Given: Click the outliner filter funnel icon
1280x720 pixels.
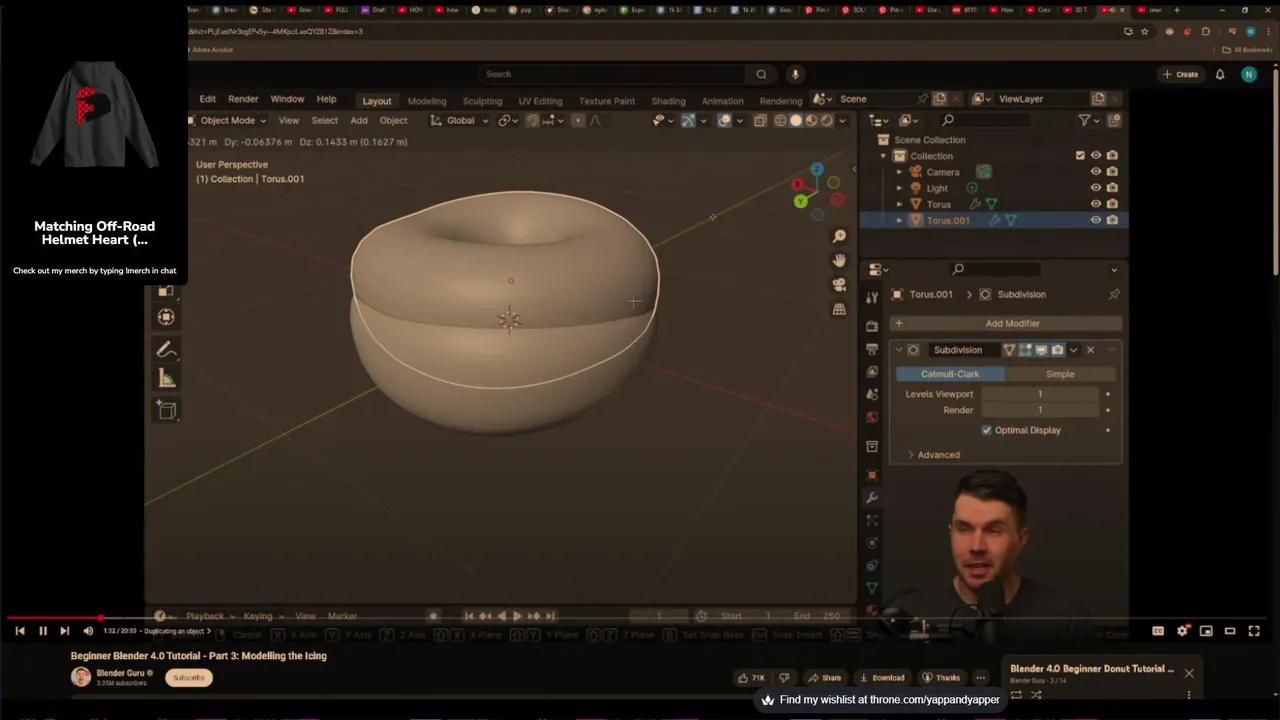Looking at the screenshot, I should (x=1084, y=120).
